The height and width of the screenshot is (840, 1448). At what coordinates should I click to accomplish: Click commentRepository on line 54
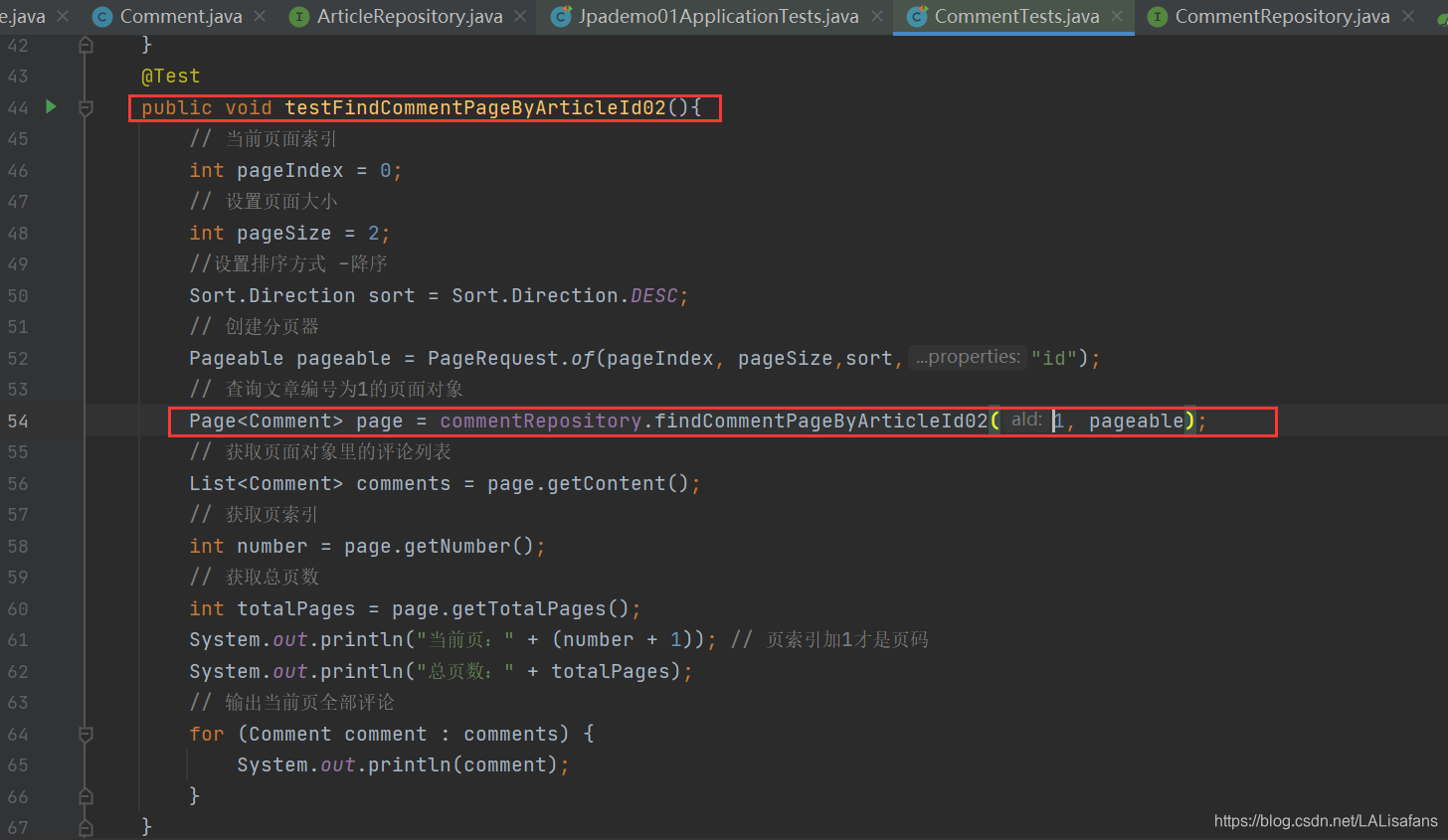pyautogui.click(x=541, y=420)
